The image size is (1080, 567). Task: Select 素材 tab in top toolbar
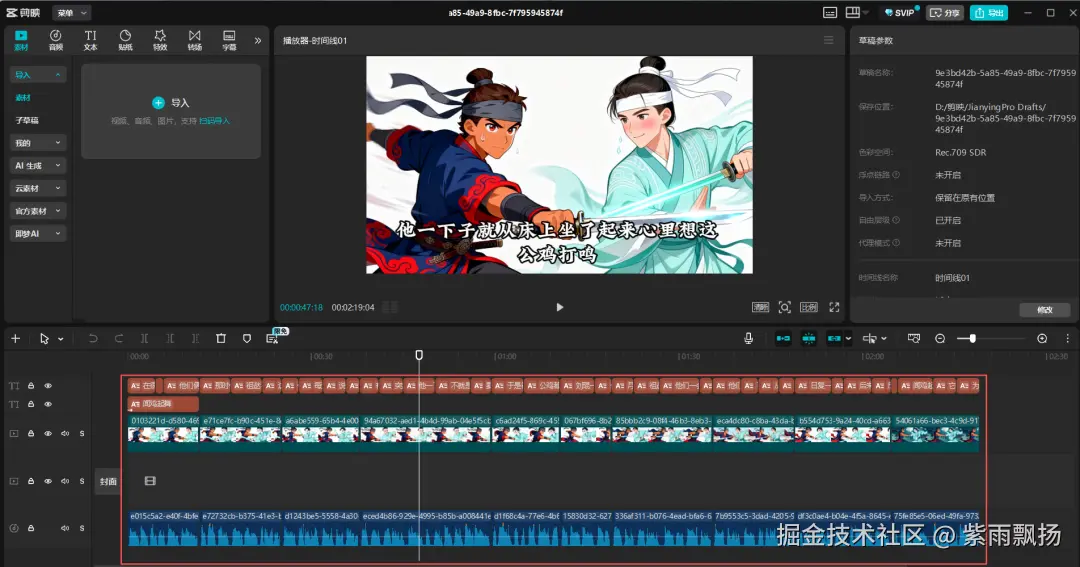21,40
